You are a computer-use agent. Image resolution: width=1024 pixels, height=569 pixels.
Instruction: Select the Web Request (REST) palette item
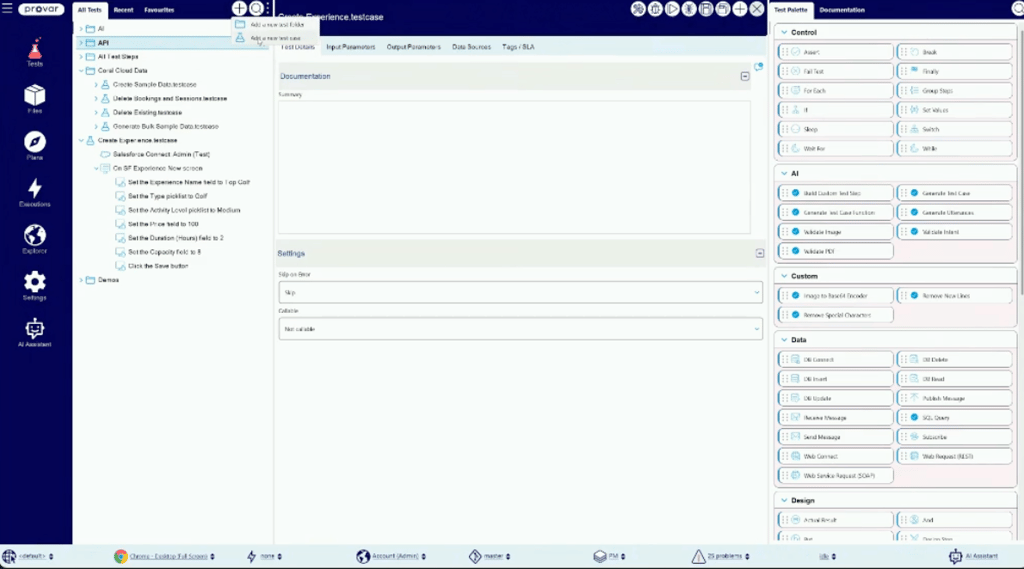(954, 456)
